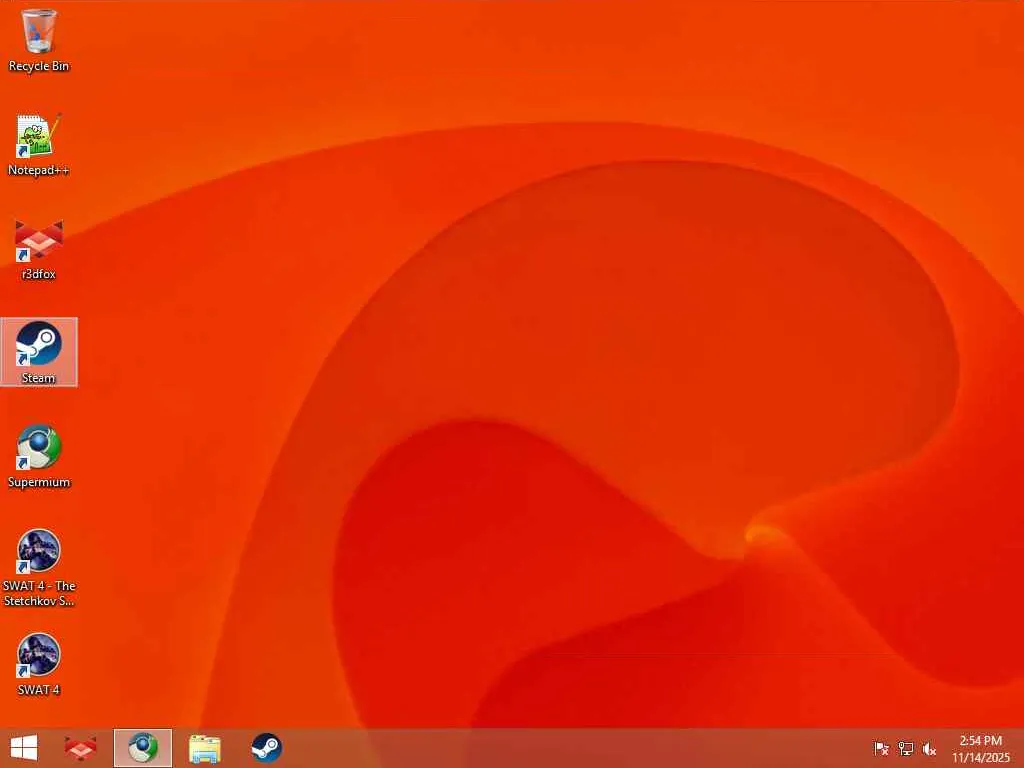Open the Windows Start button
The image size is (1024, 768).
(24, 748)
